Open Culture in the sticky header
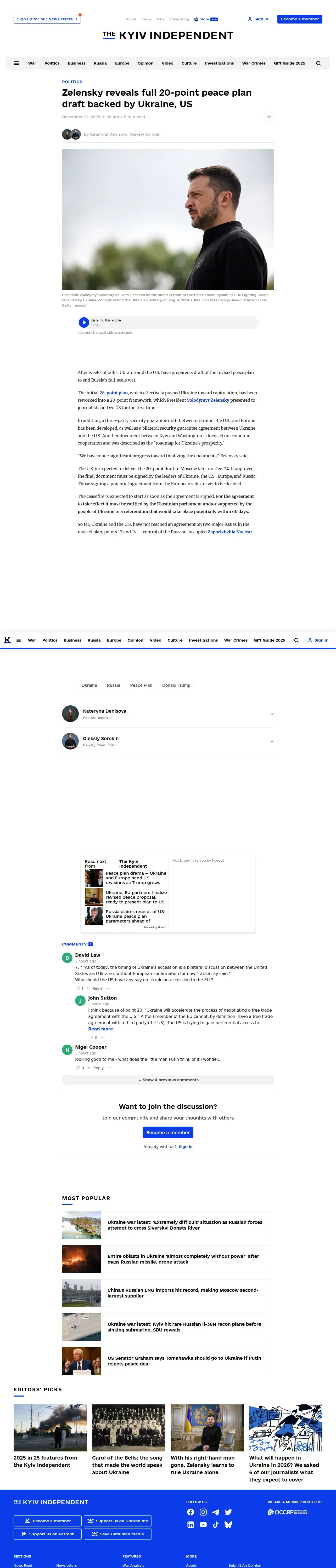The width and height of the screenshot is (336, 1568). click(175, 640)
